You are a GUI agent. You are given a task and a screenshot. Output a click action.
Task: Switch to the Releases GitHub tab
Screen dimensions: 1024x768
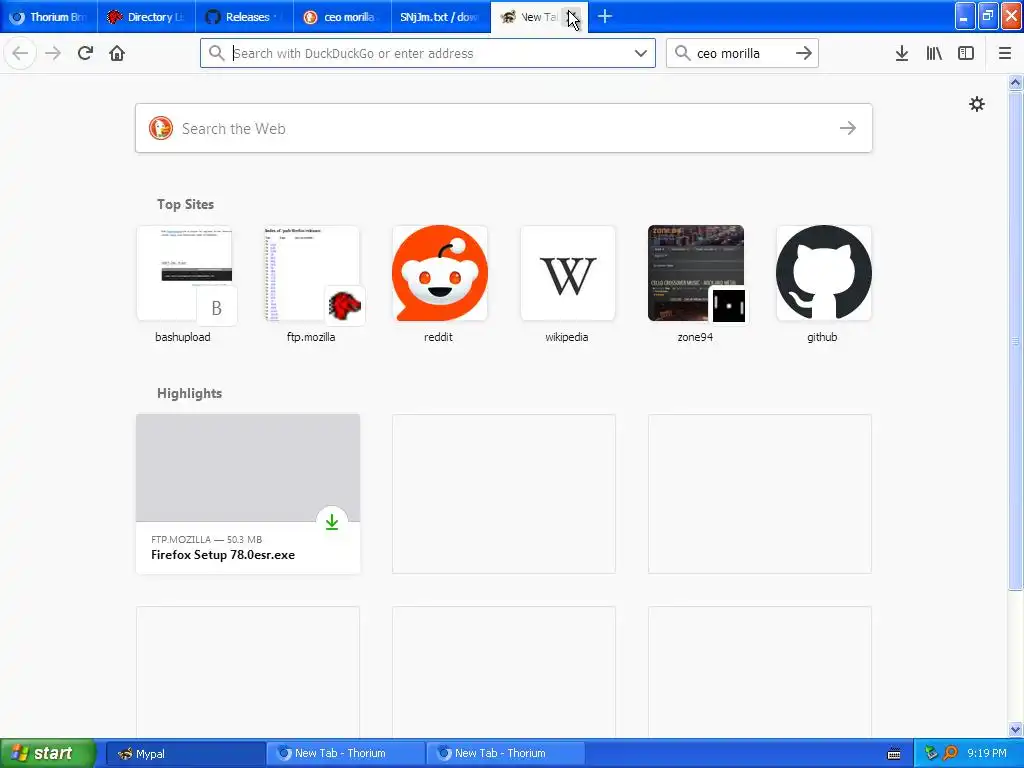[x=244, y=17]
